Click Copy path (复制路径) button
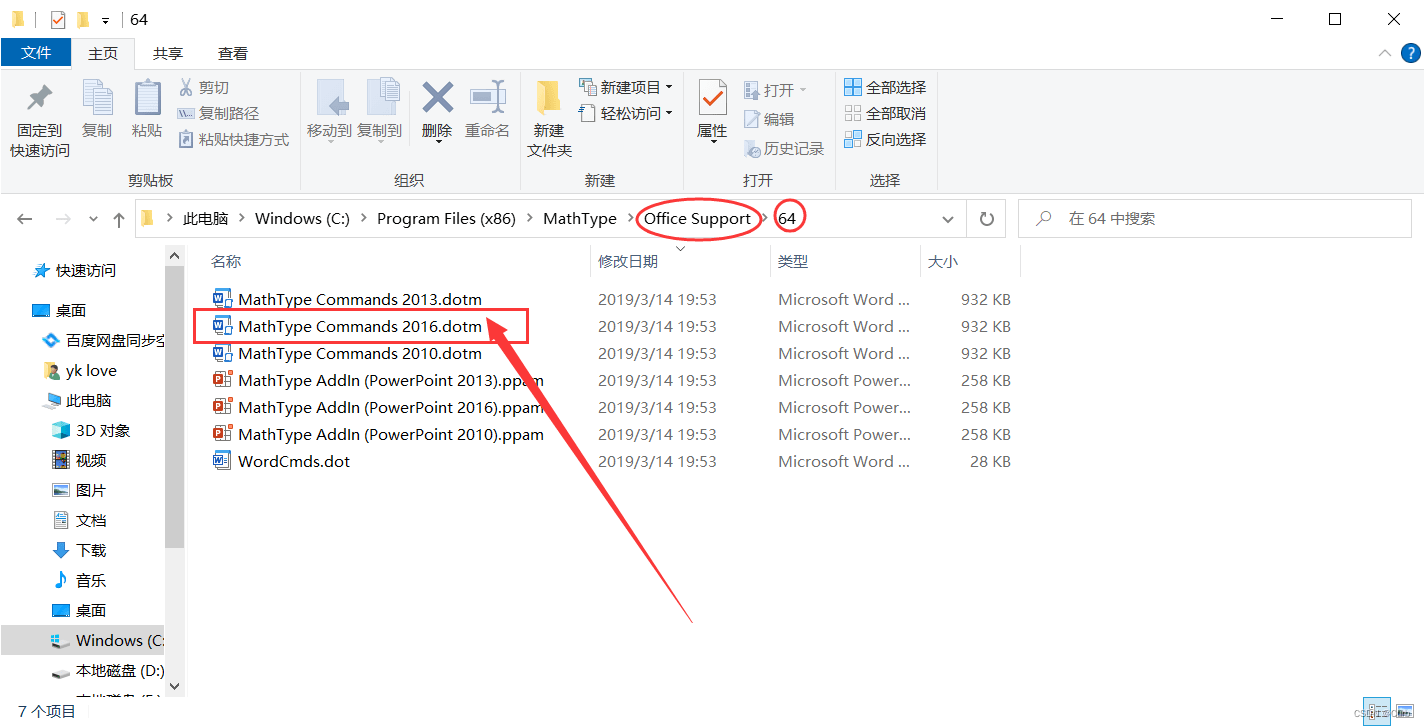 click(x=218, y=113)
